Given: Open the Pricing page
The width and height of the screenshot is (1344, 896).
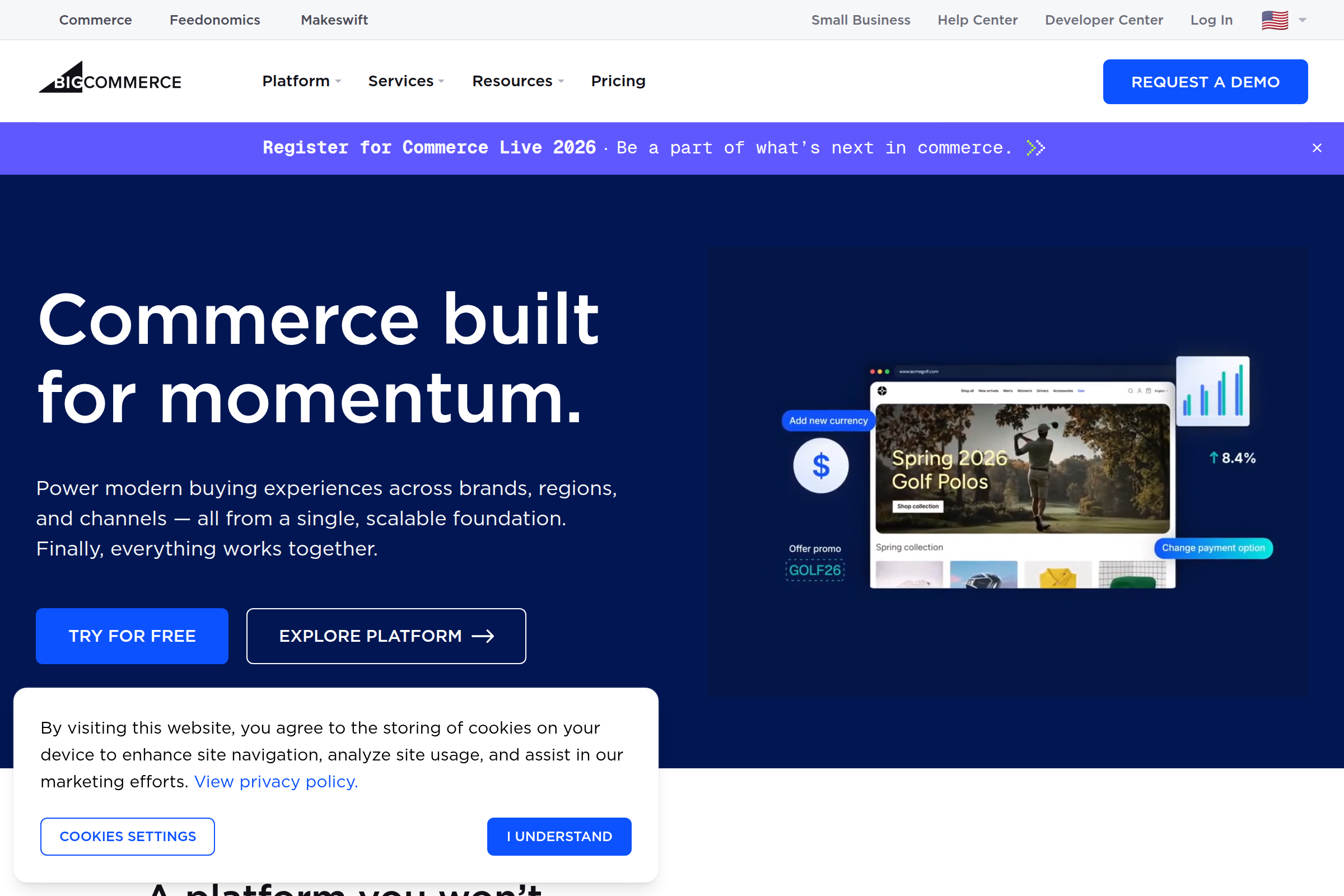Looking at the screenshot, I should point(618,81).
